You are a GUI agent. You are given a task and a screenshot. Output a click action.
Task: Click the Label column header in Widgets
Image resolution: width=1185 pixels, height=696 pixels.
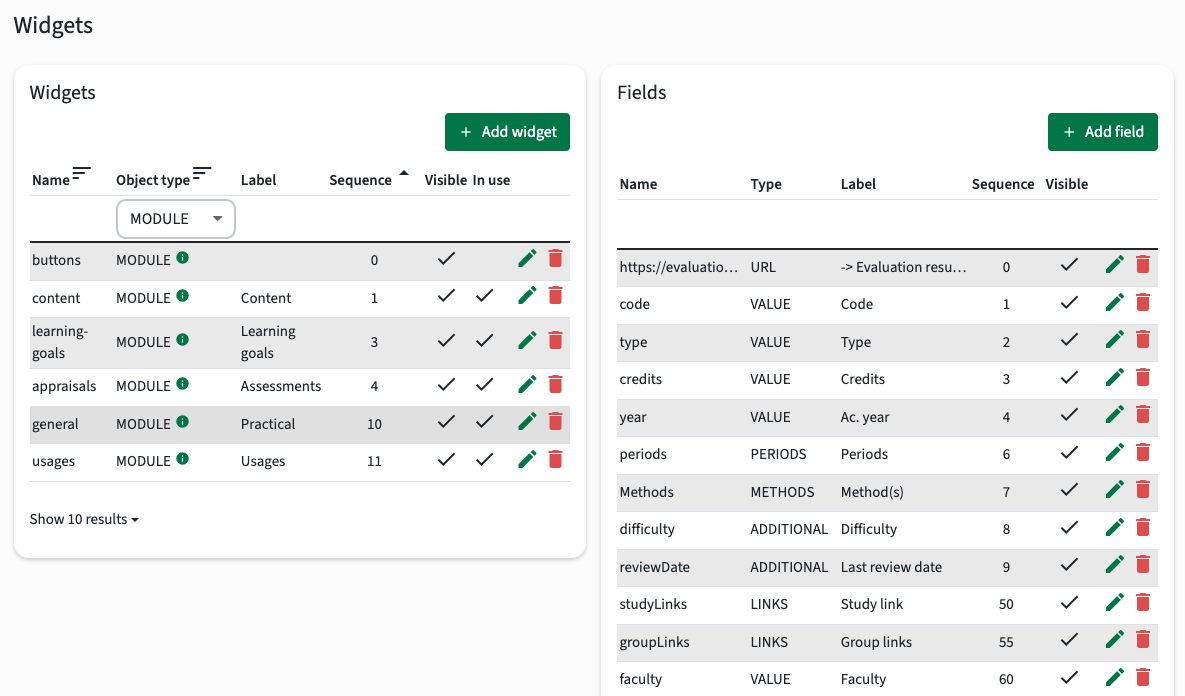click(258, 180)
